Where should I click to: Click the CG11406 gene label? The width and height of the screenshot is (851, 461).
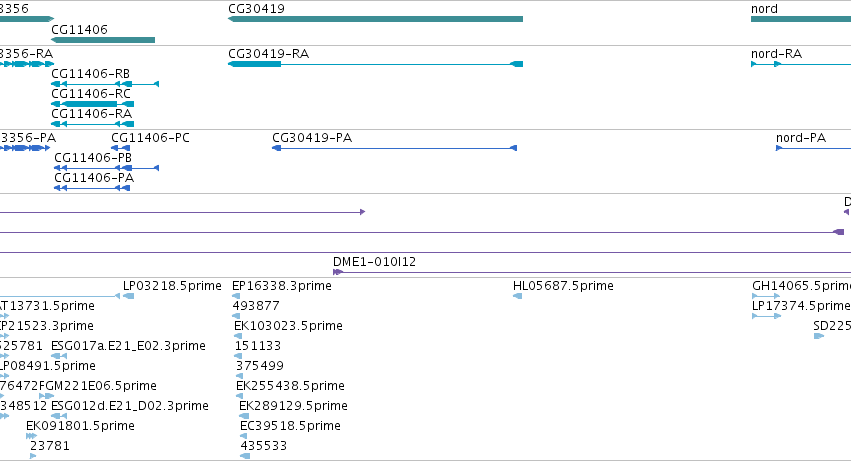(79, 29)
